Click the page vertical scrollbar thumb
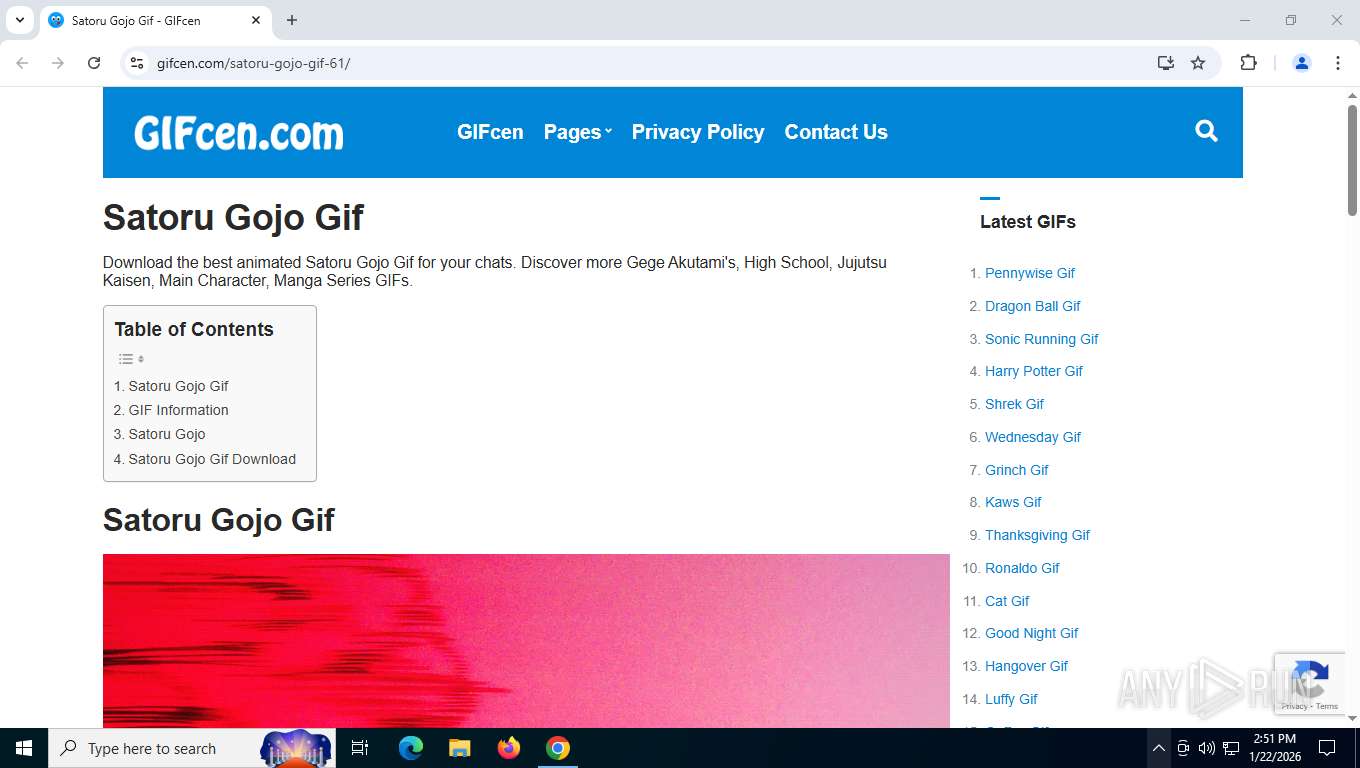This screenshot has width=1360, height=768. coord(1352,160)
